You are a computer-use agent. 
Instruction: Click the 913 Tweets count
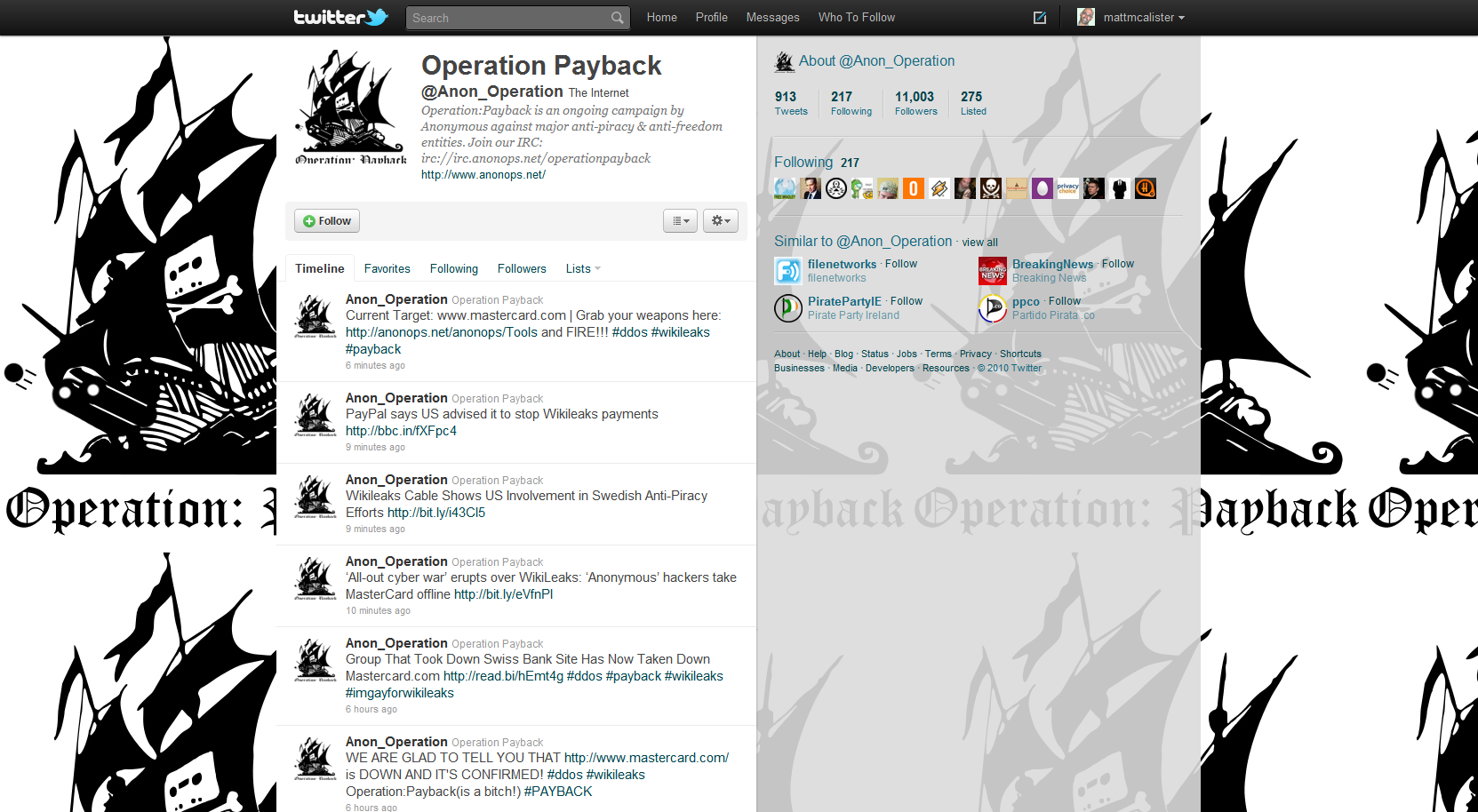tap(791, 103)
